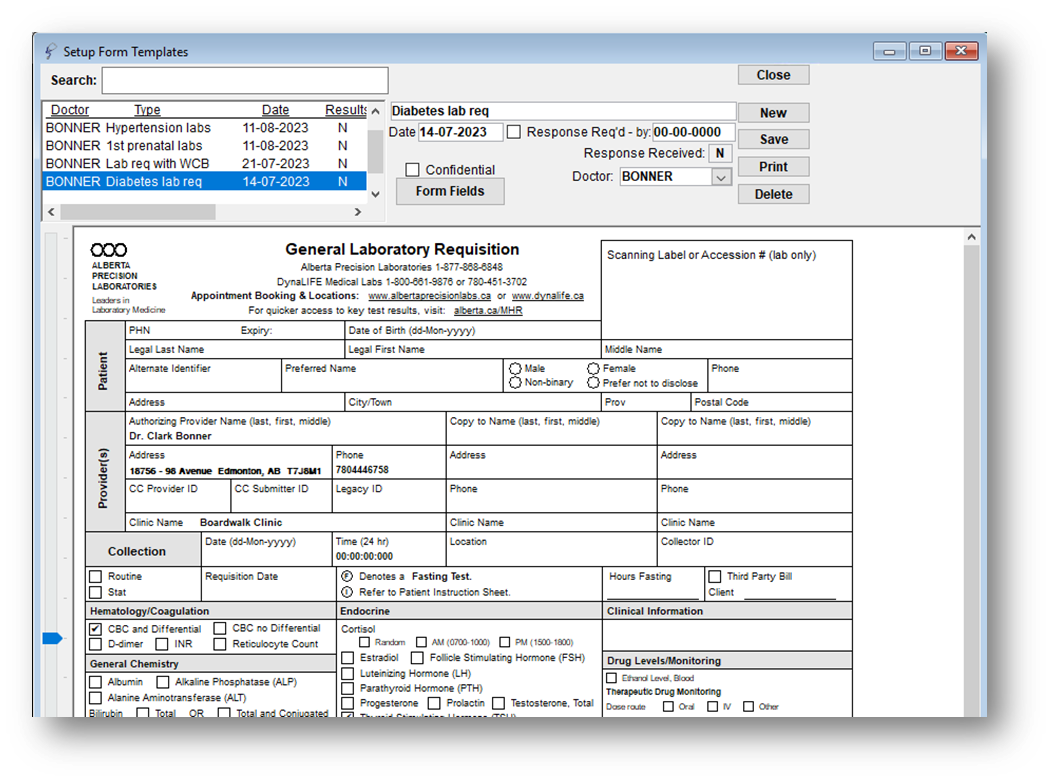Sort the template list by Date column
This screenshot has height=782, width=1052.
coord(275,110)
